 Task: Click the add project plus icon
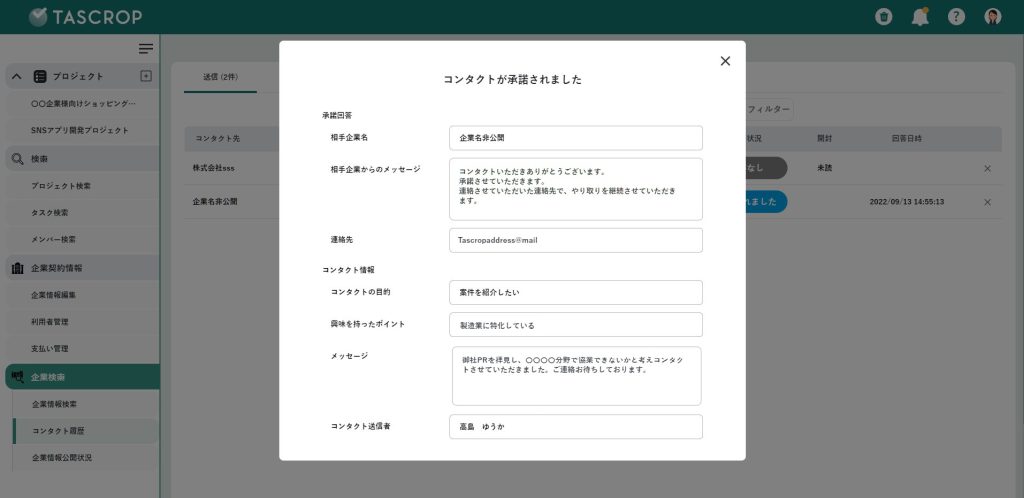coord(146,76)
